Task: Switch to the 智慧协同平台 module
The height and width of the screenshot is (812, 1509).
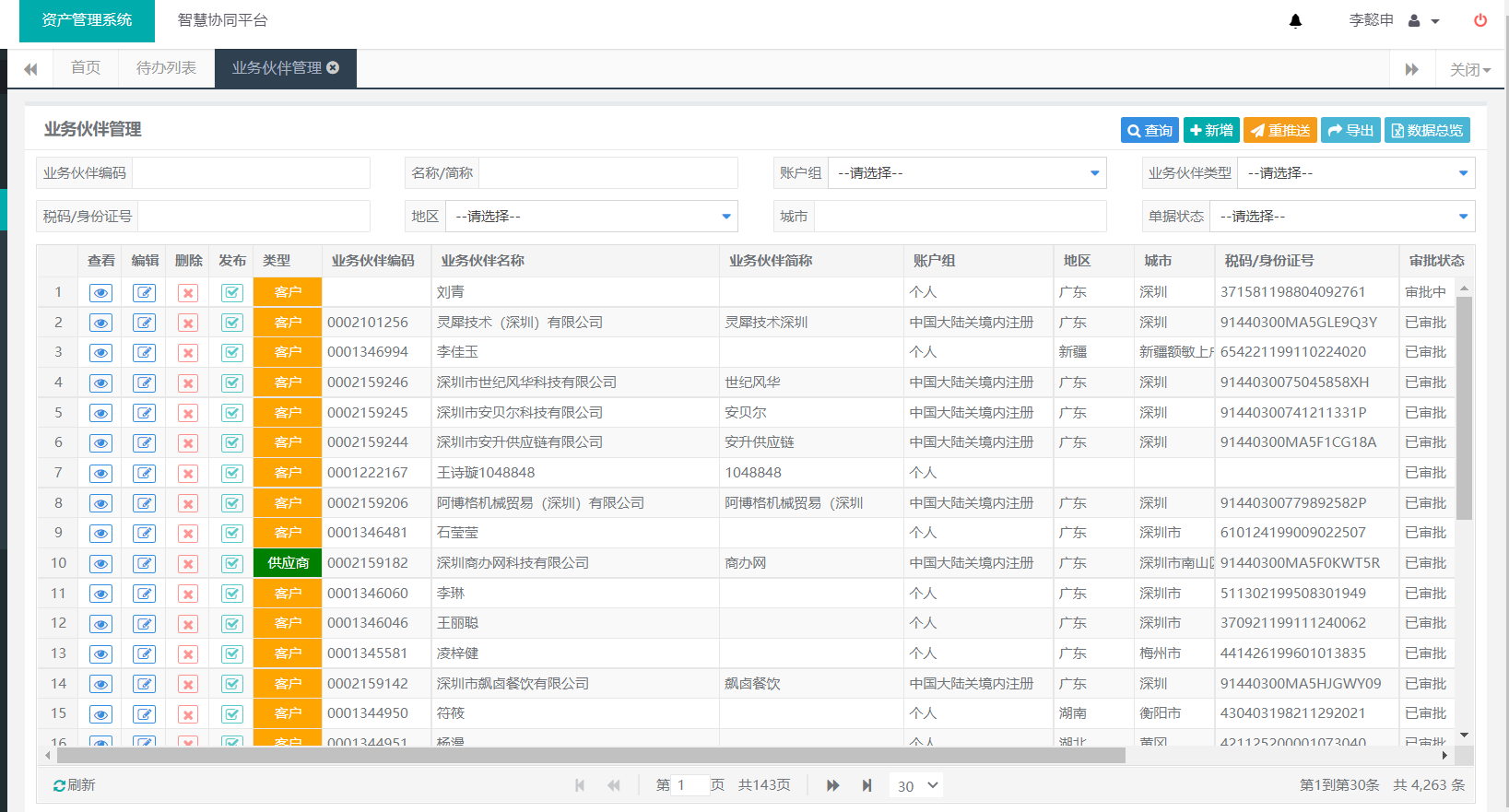Action: coord(222,20)
